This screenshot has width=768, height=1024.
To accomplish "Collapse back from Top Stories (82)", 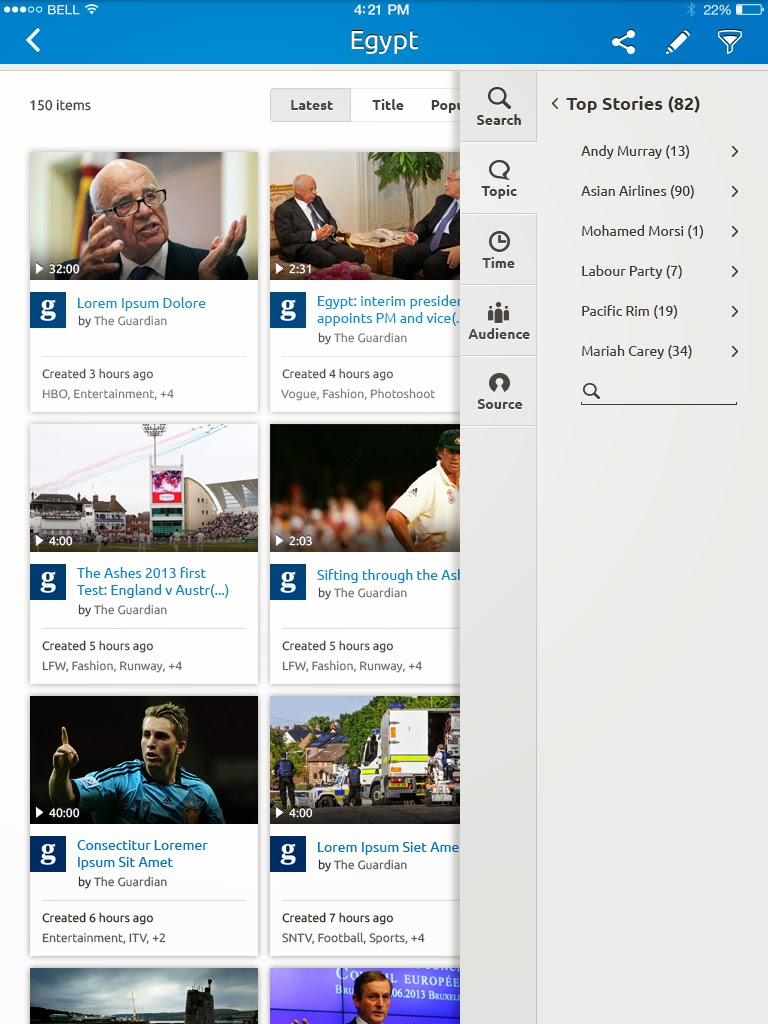I will point(554,103).
